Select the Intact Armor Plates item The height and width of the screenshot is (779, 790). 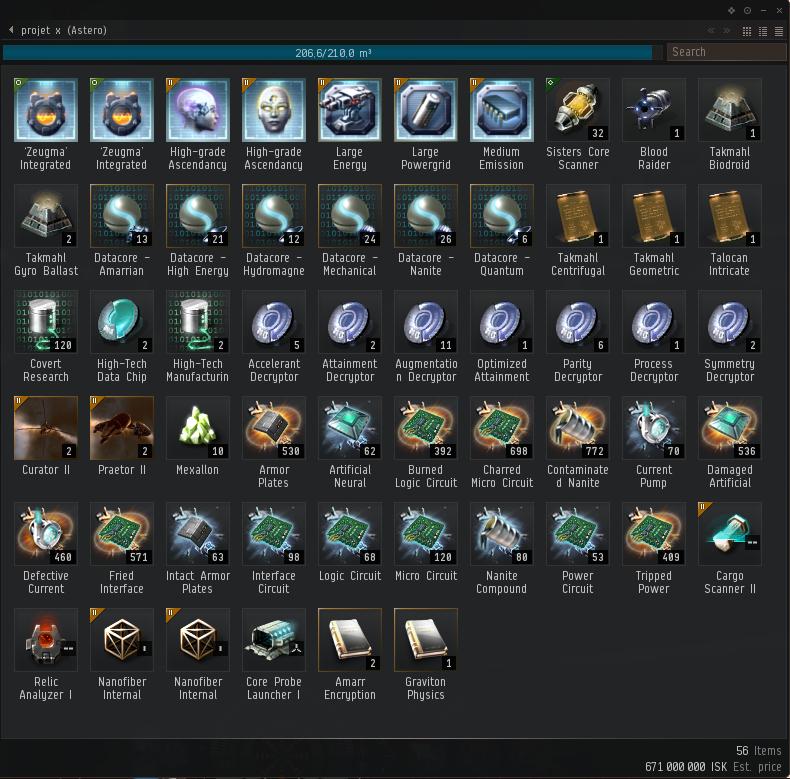pyautogui.click(x=198, y=534)
